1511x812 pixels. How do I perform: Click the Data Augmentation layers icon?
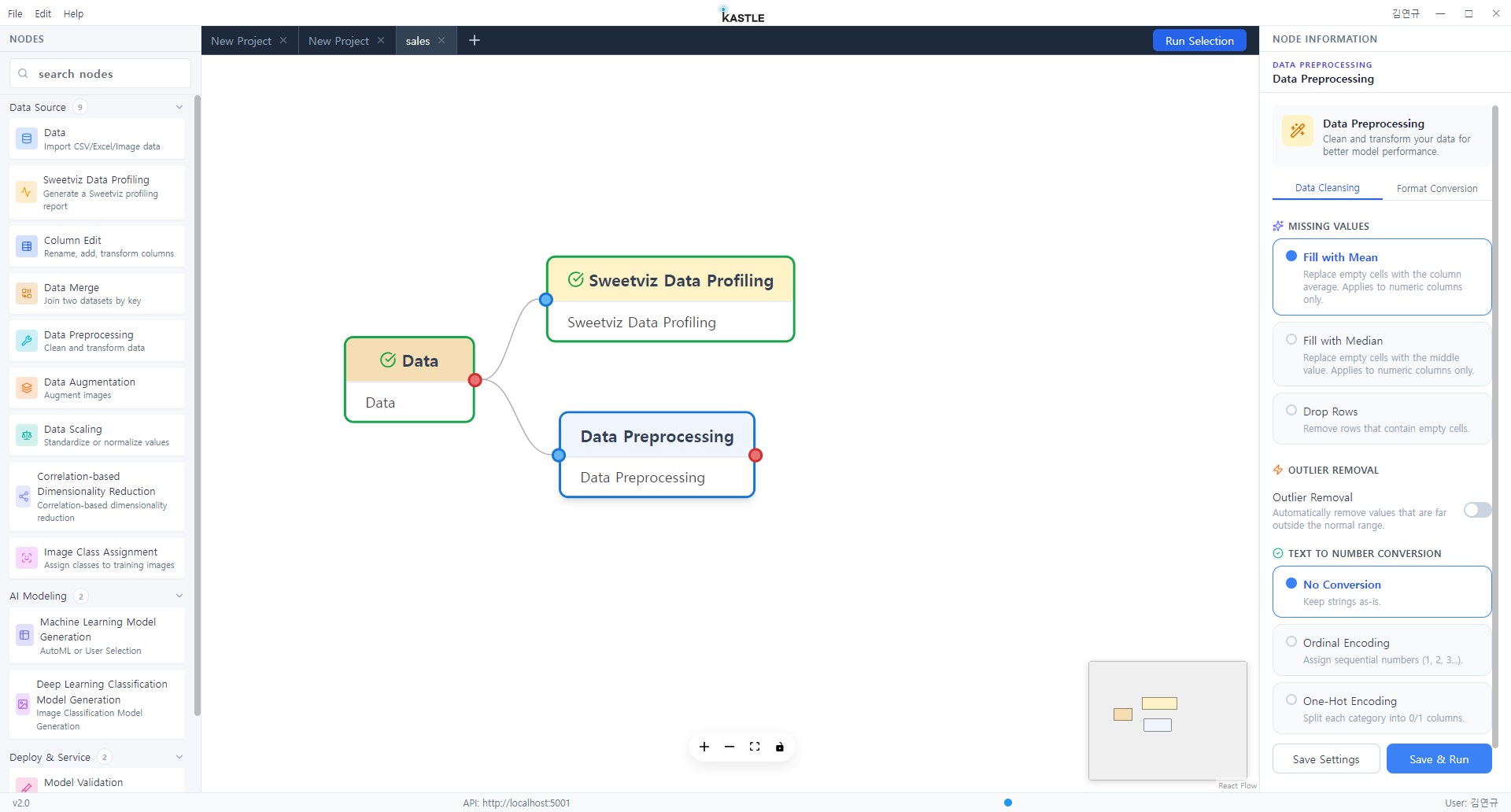tap(27, 388)
